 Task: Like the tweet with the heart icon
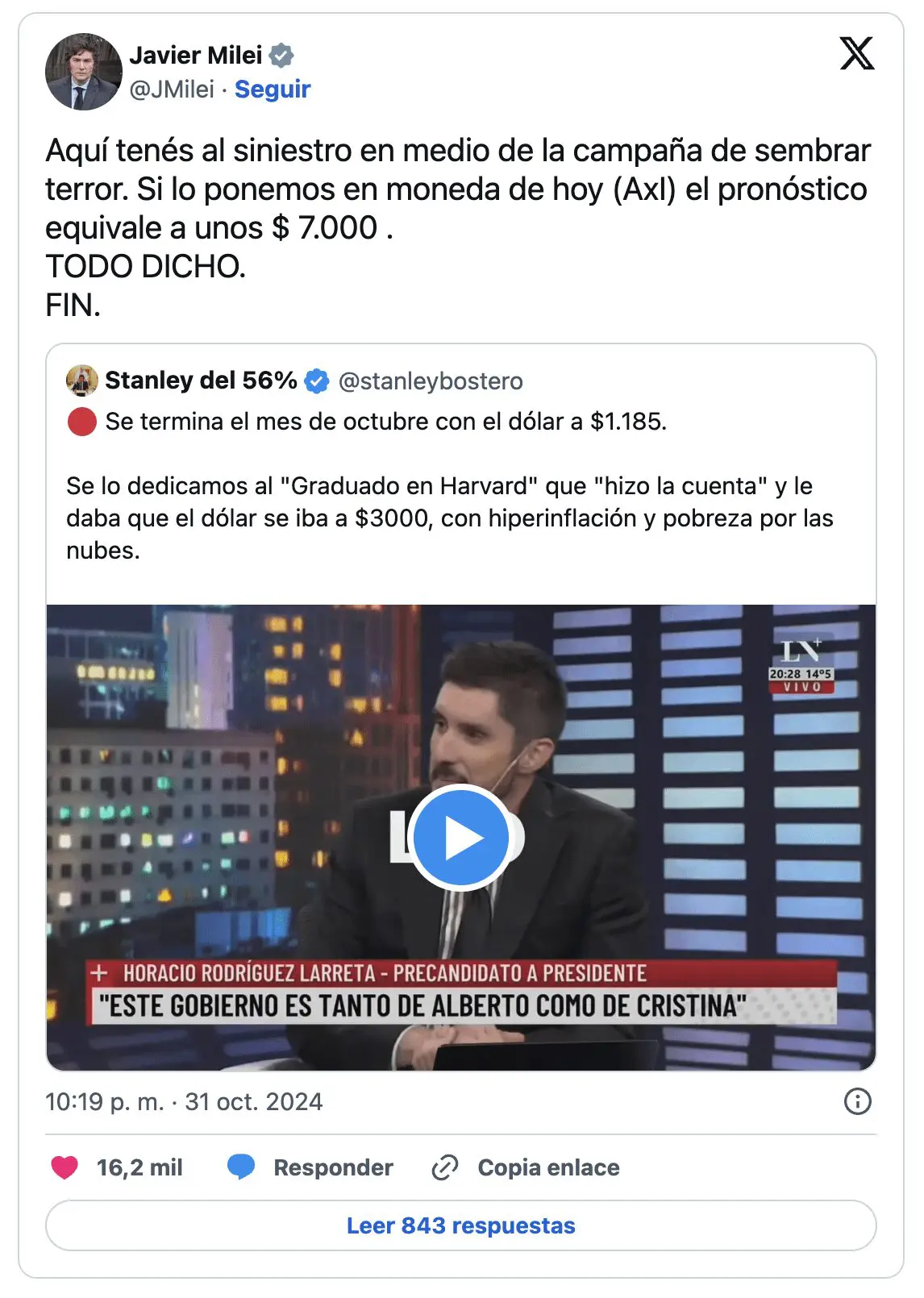coord(65,1167)
